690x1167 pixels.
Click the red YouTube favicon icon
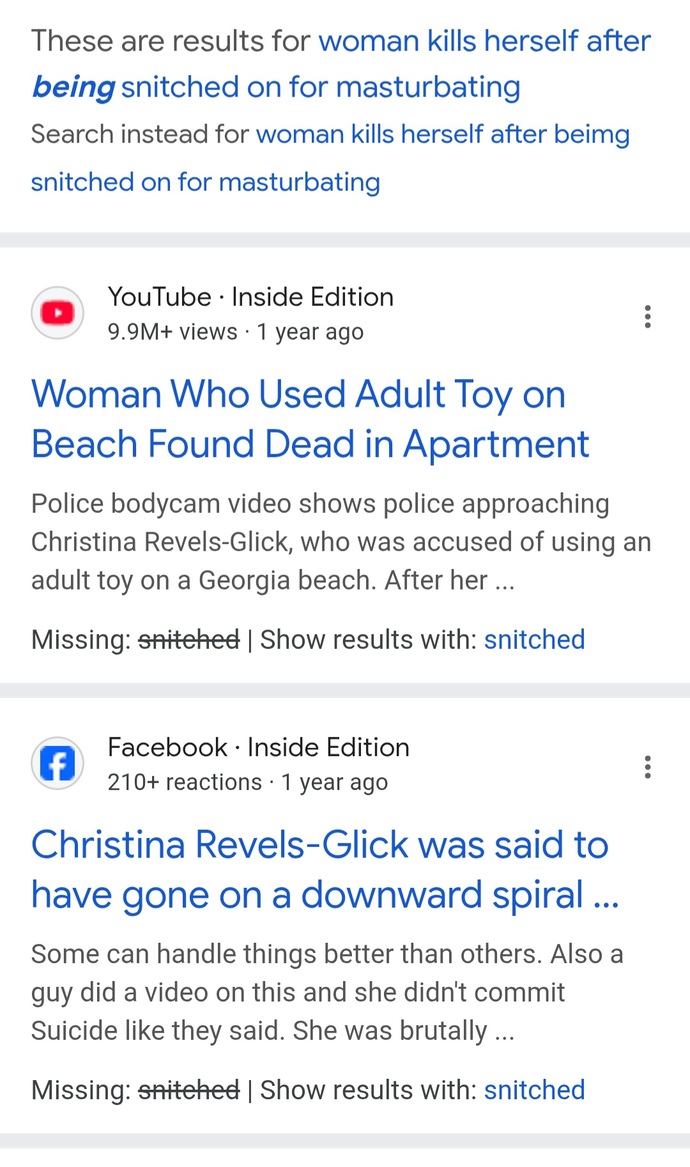click(x=57, y=313)
